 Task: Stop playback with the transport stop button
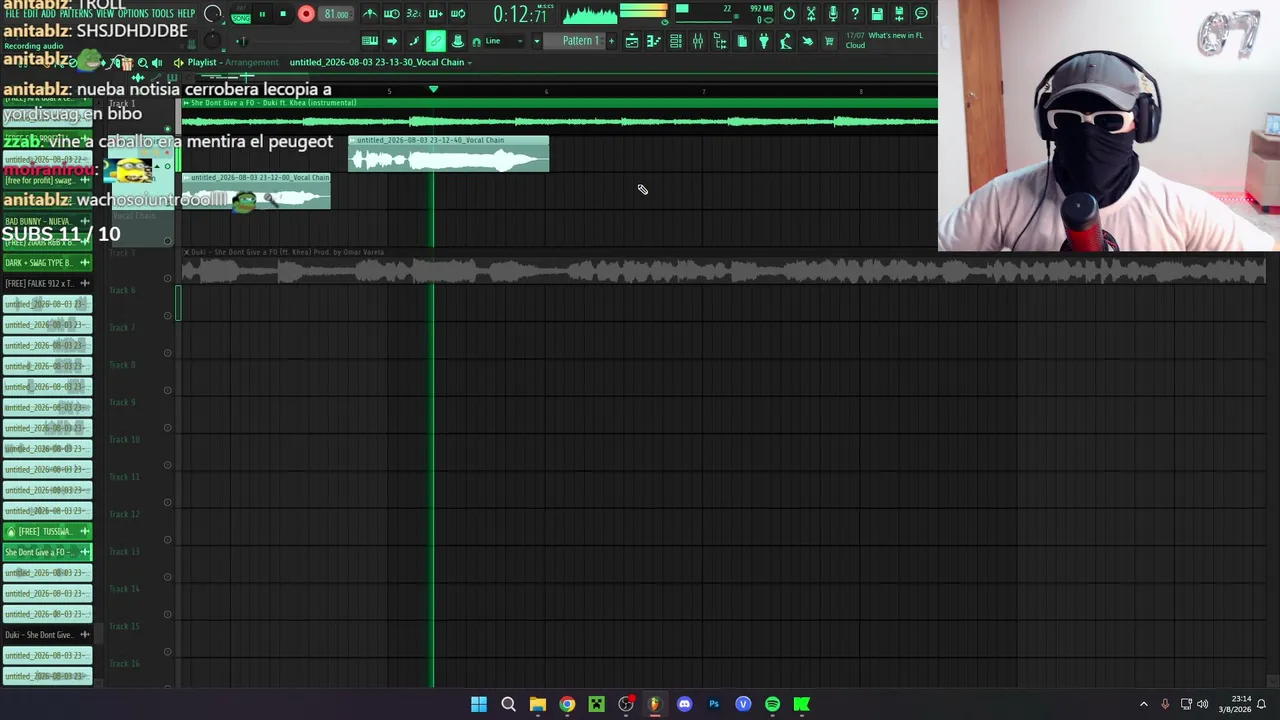283,14
